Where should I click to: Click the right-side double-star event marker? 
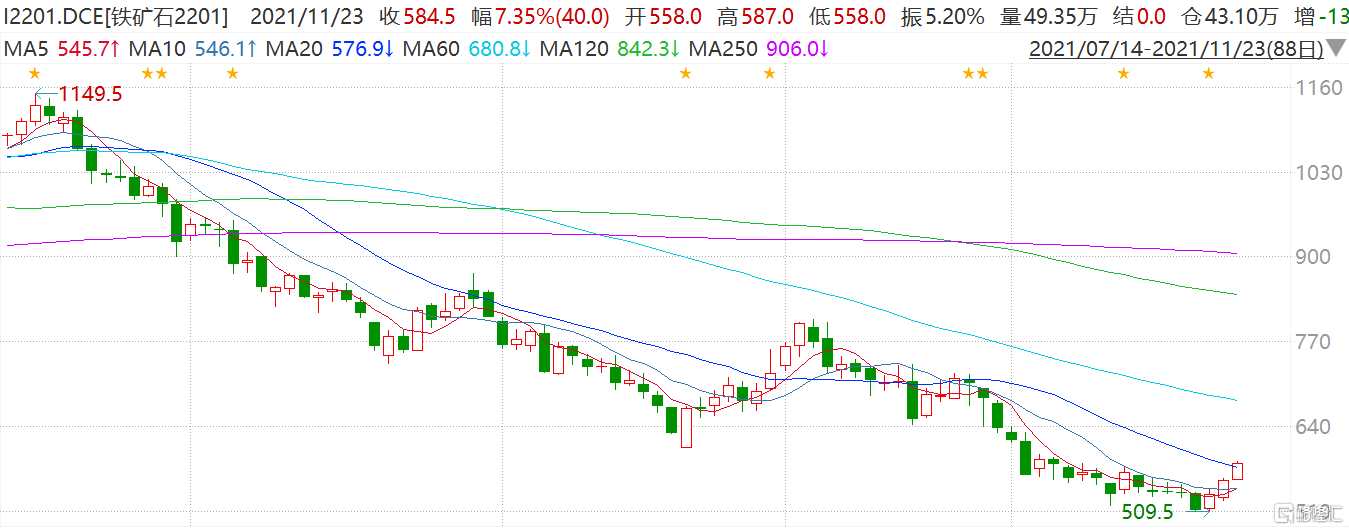pos(975,73)
